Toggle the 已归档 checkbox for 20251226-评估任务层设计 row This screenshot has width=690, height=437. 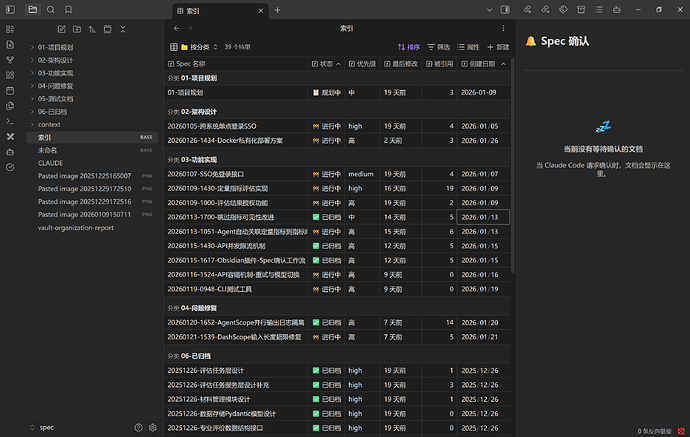click(x=316, y=371)
